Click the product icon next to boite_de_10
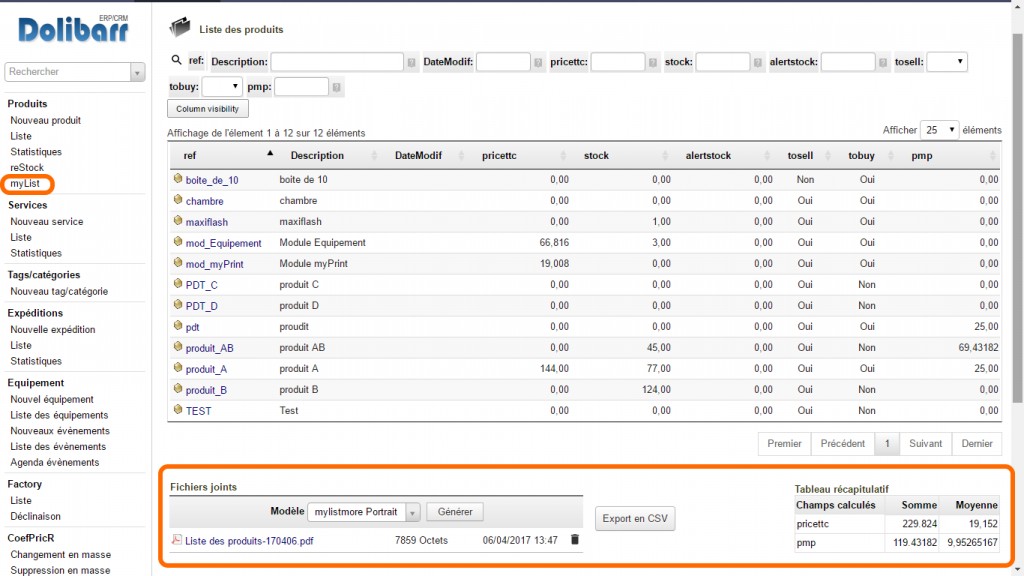The width and height of the screenshot is (1024, 576). pos(178,179)
